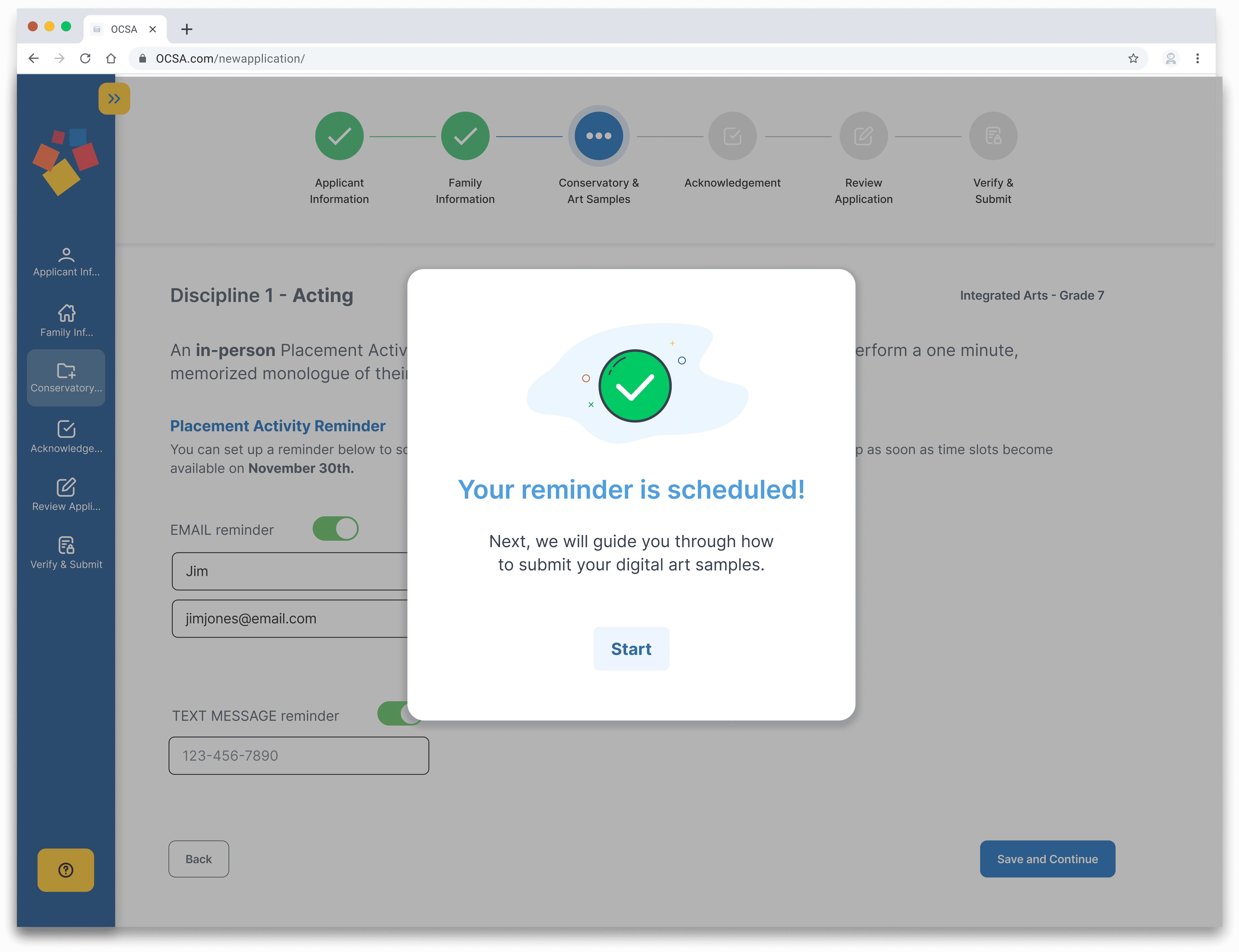
Task: Click Save and Continue
Action: point(1048,859)
